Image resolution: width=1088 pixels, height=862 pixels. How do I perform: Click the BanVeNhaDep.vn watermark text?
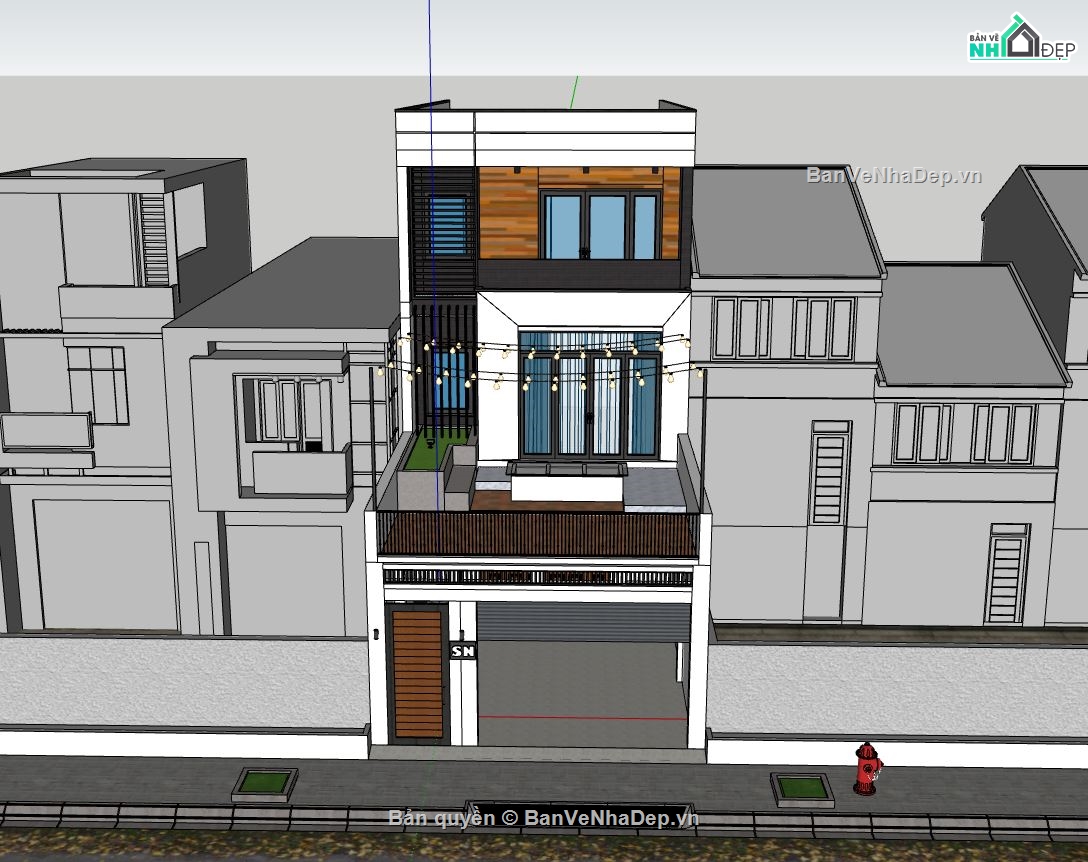coord(894,176)
